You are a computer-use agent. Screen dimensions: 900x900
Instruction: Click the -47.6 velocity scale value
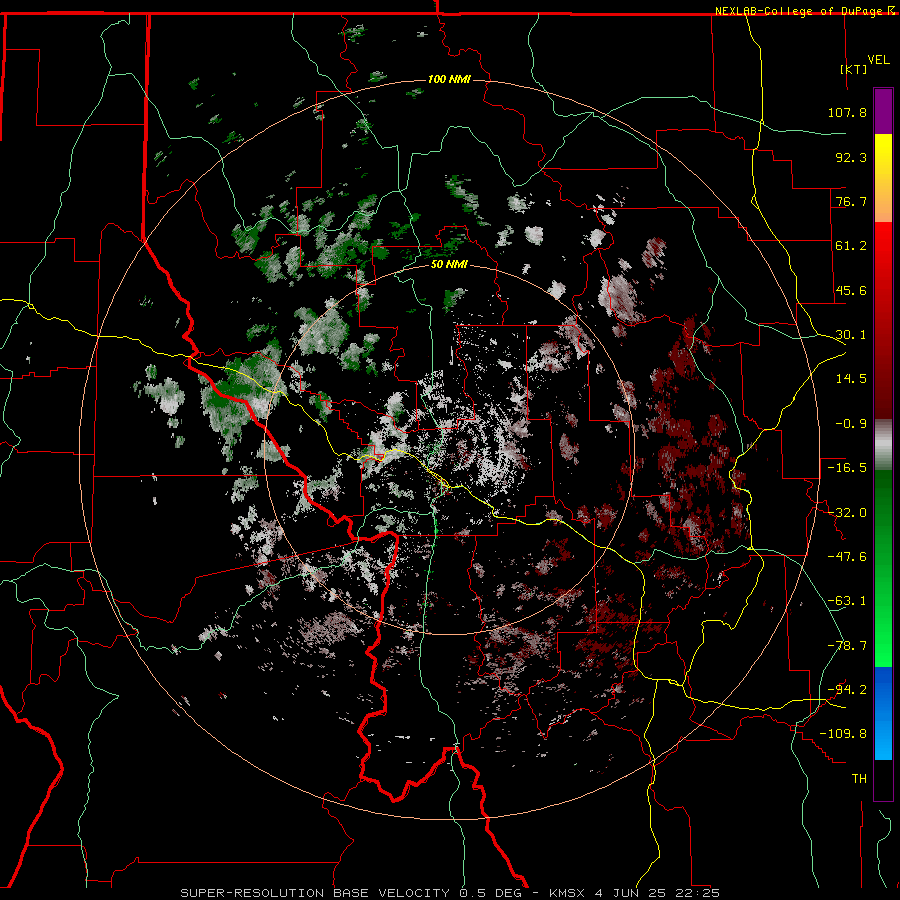(847, 557)
